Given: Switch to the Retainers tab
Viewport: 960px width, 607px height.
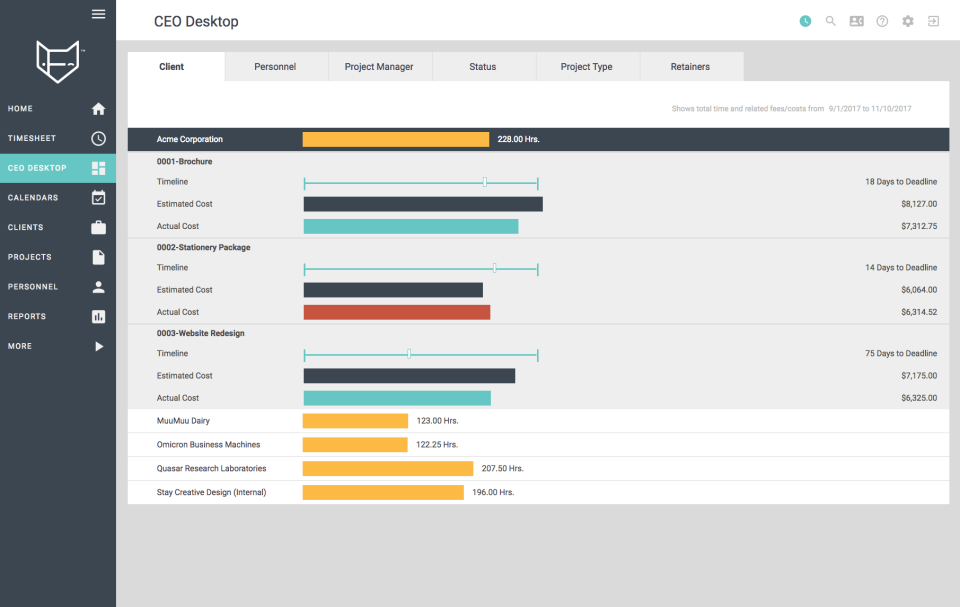Looking at the screenshot, I should pyautogui.click(x=690, y=67).
